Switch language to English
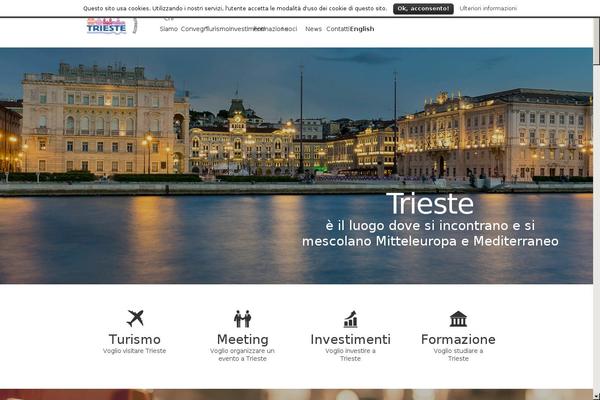Screen dimensions: 600x400 click(x=362, y=29)
